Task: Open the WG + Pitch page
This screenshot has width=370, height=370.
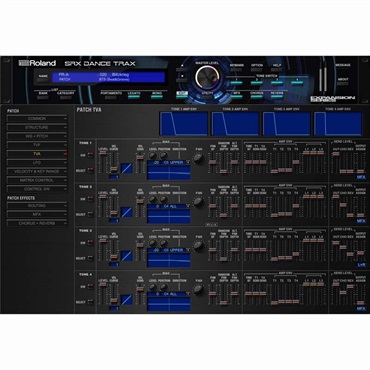Action: point(37,136)
